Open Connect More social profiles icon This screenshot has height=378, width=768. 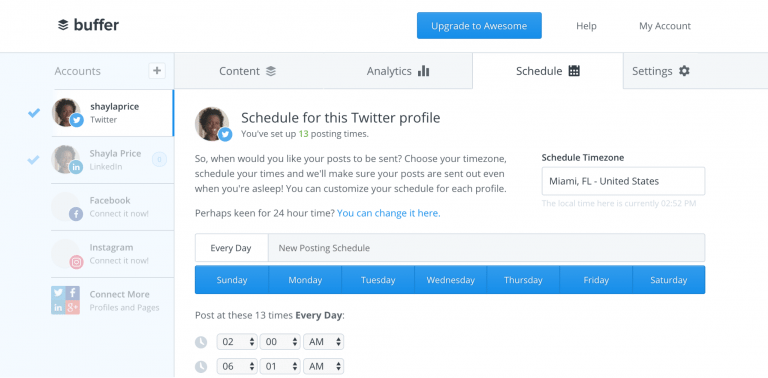[x=66, y=300]
